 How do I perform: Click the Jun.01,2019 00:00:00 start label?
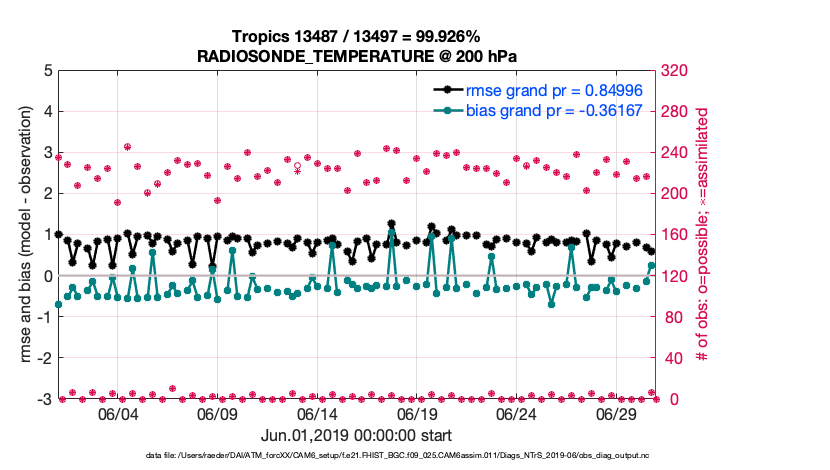tap(356, 436)
